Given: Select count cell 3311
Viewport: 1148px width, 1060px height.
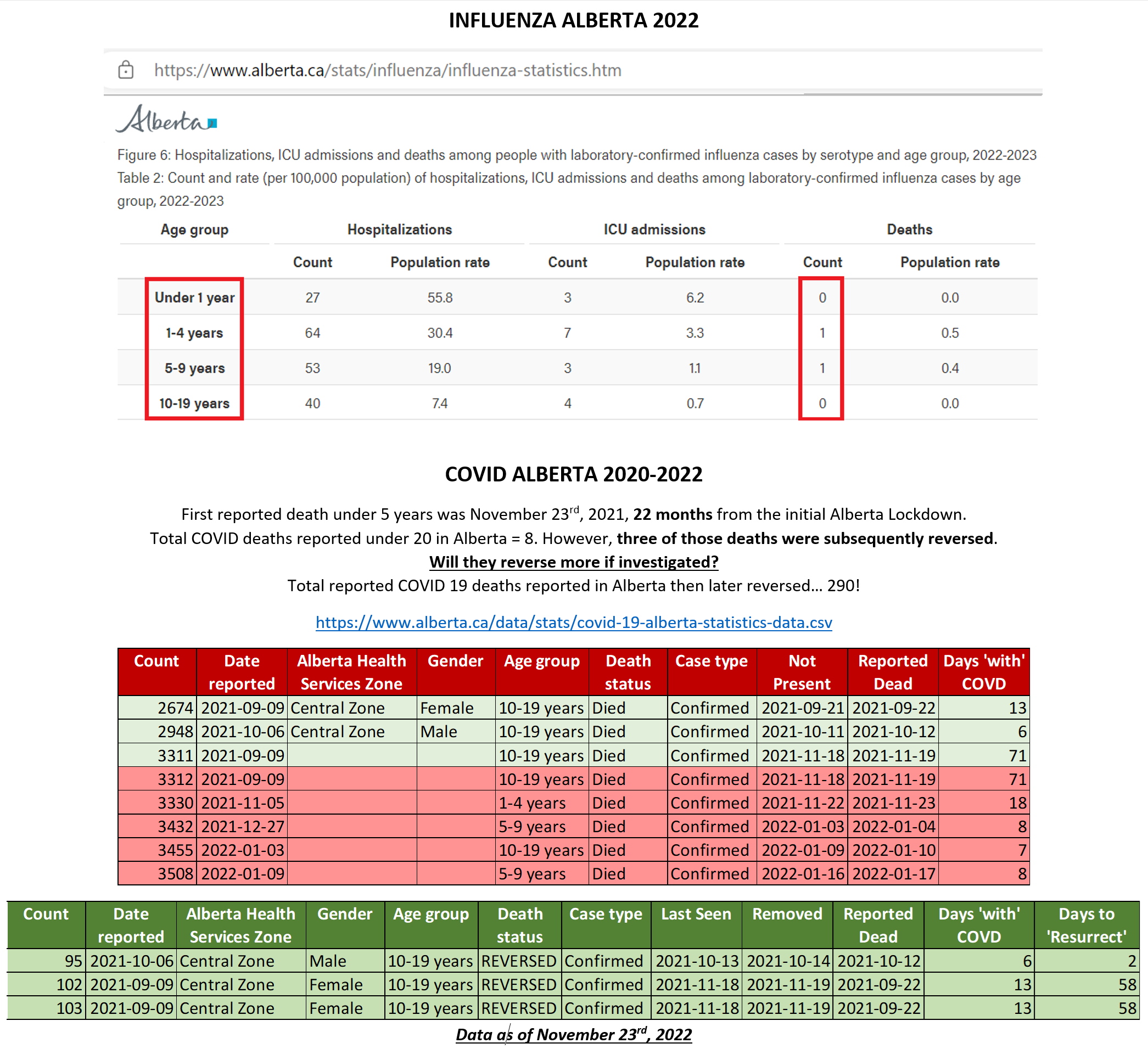Looking at the screenshot, I should 157,755.
